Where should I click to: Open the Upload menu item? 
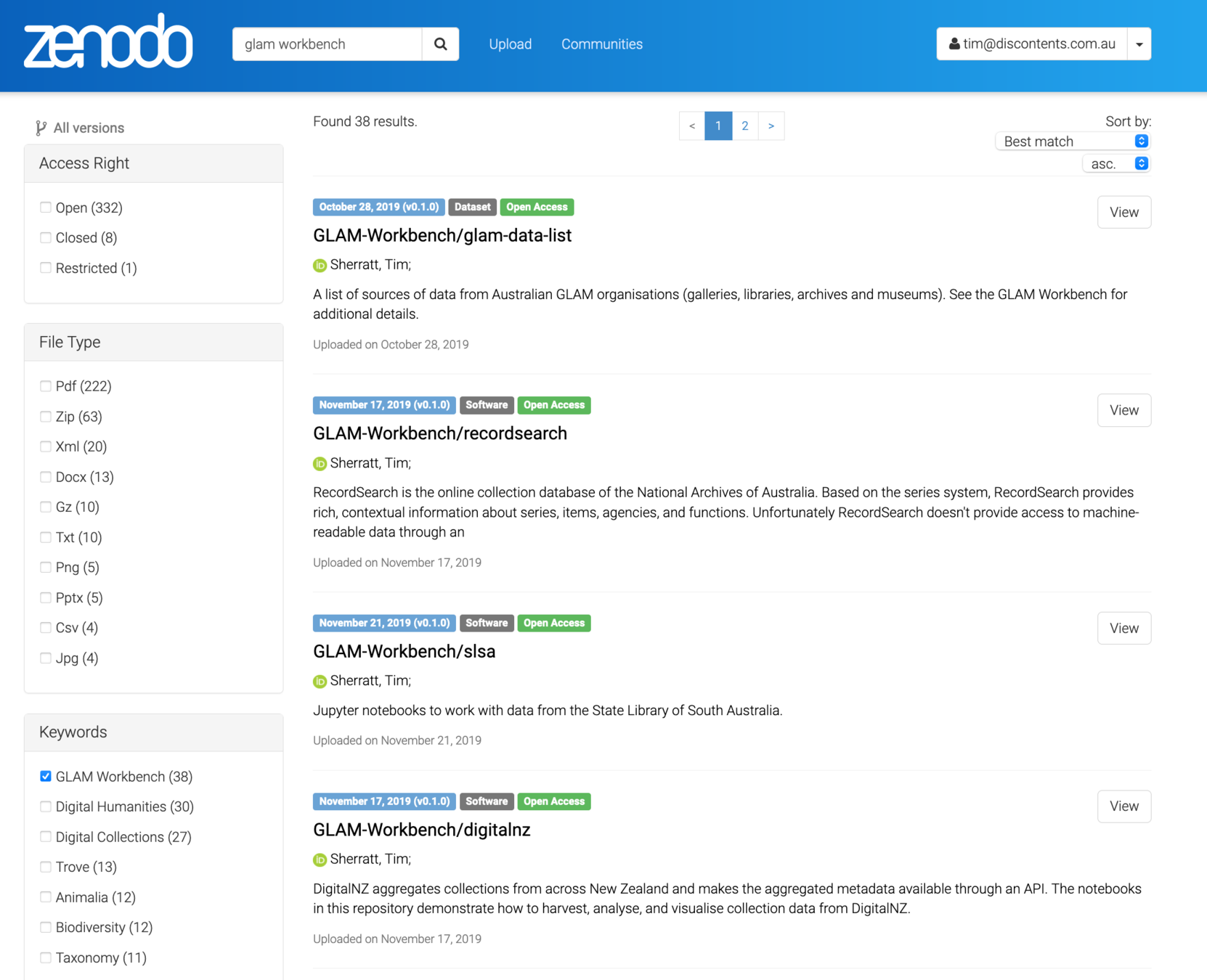pos(511,44)
